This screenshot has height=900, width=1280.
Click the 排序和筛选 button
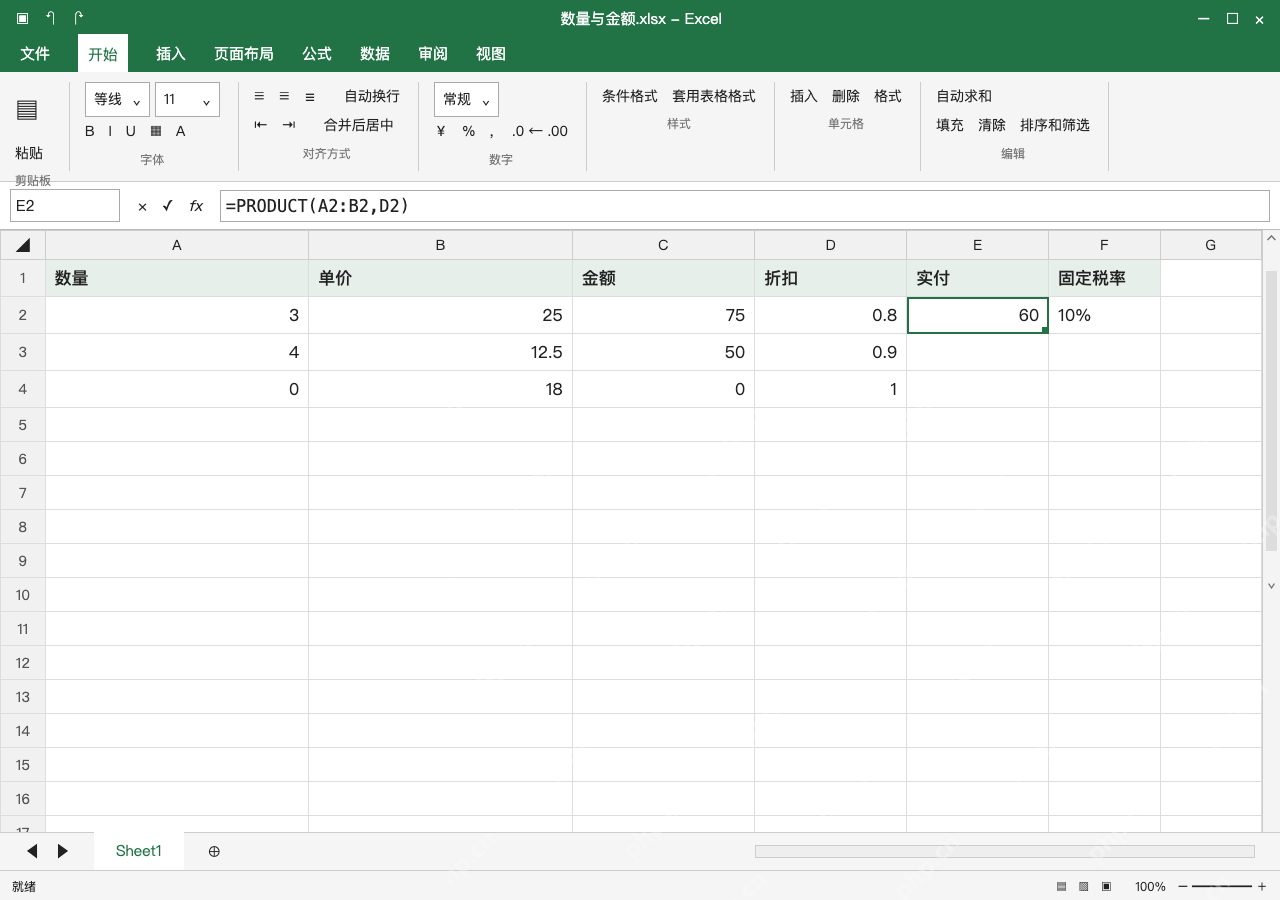[x=1055, y=125]
